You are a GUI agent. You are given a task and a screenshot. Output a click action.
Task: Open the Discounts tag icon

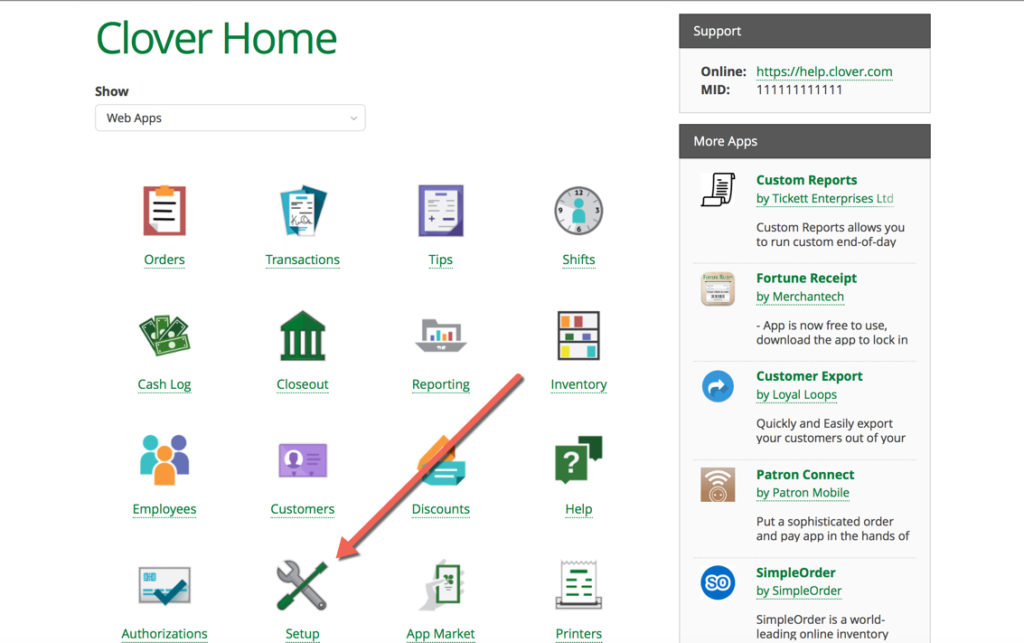click(441, 461)
